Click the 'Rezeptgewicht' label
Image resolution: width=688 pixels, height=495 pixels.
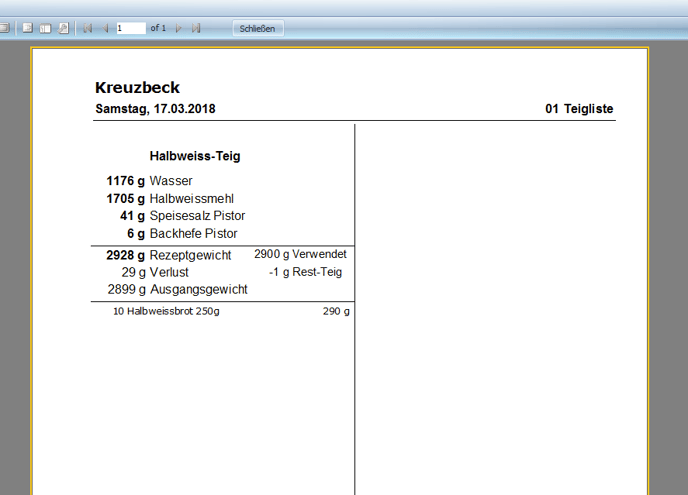coord(190,255)
